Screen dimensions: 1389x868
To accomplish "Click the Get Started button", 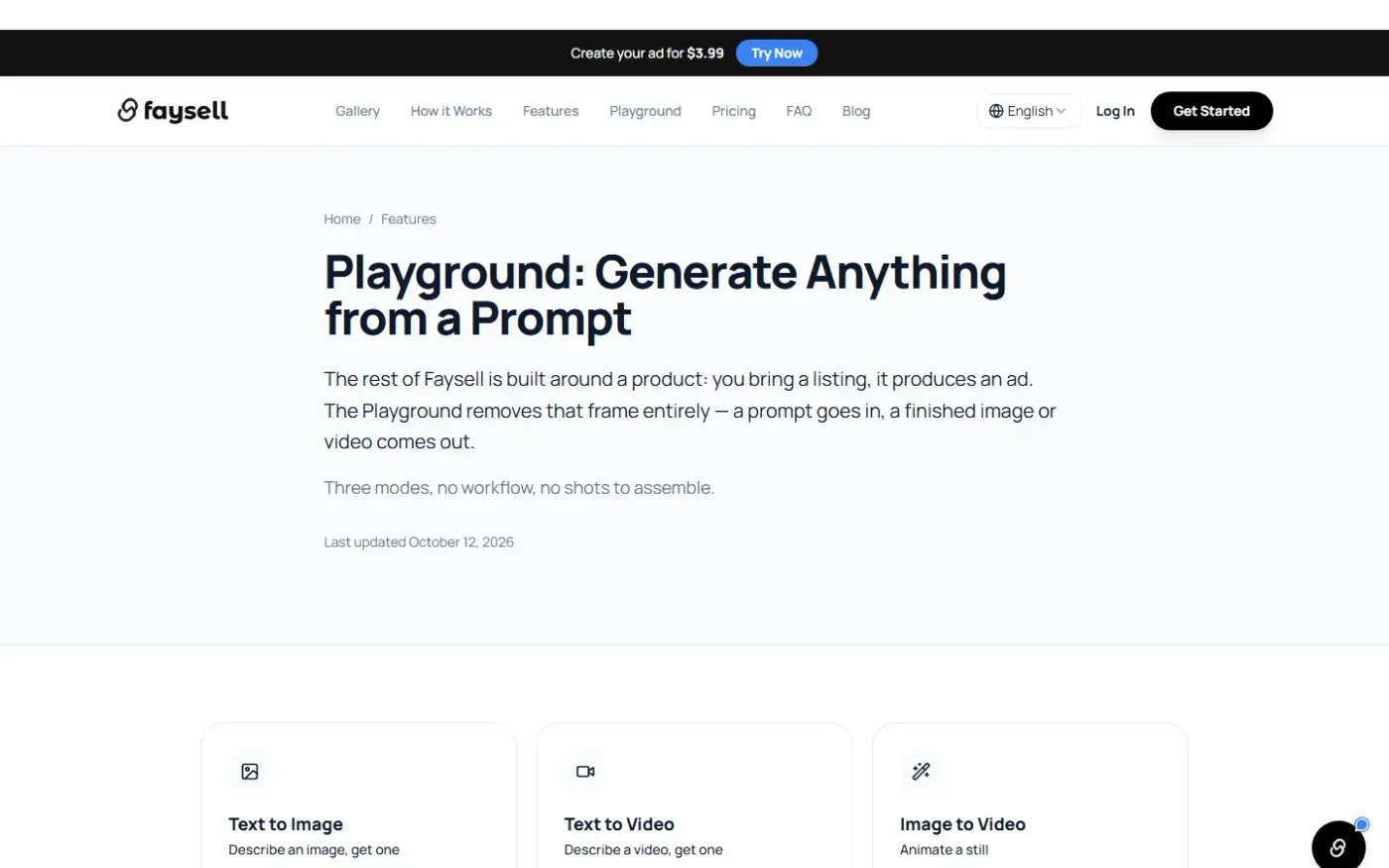I will click(1211, 111).
